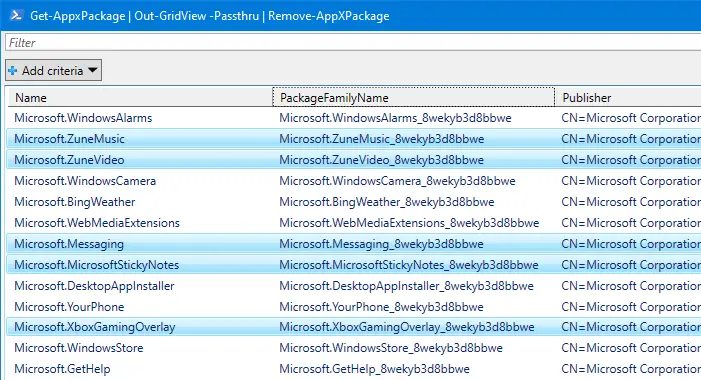Click Microsoft.WindowsStore_8wekyb3d8bbwe family name
The image size is (701, 380).
[391, 348]
